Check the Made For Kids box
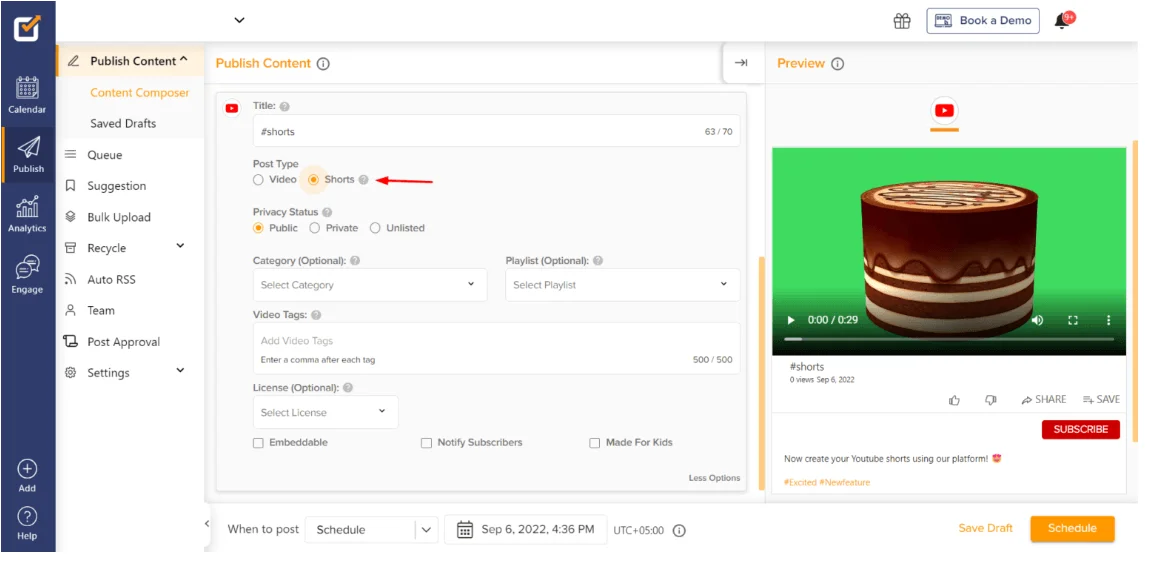Screen dimensions: 1160x574 point(595,443)
